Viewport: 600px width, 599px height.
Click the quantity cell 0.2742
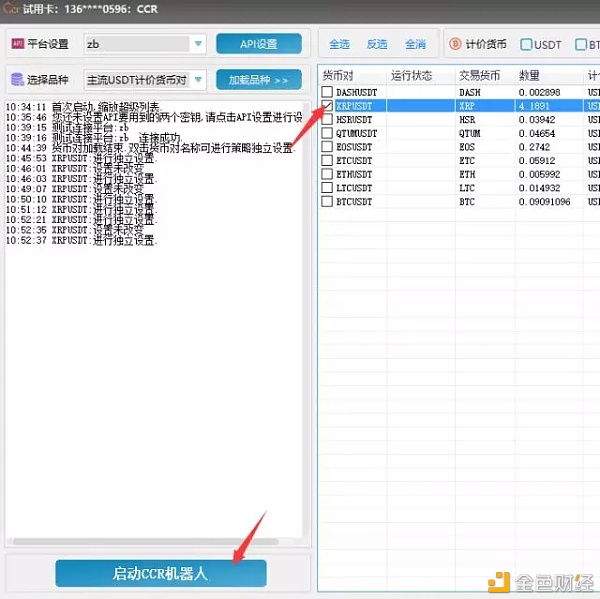click(534, 147)
